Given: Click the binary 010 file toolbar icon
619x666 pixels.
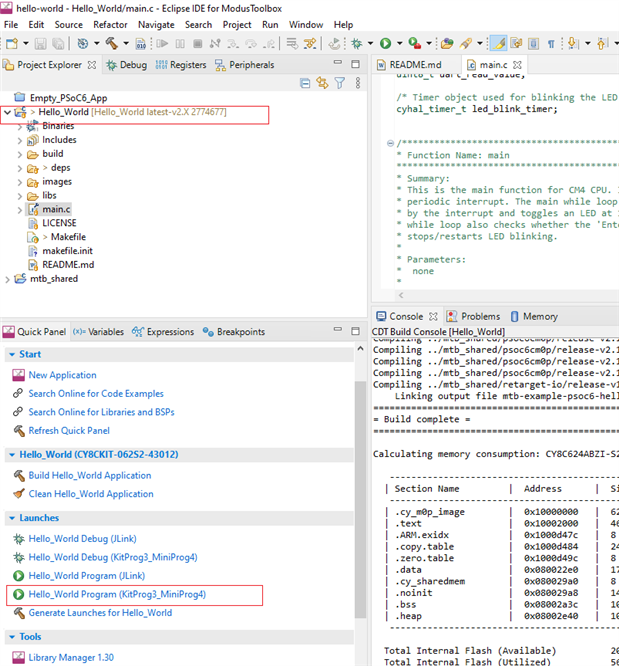Looking at the screenshot, I should coord(141,43).
